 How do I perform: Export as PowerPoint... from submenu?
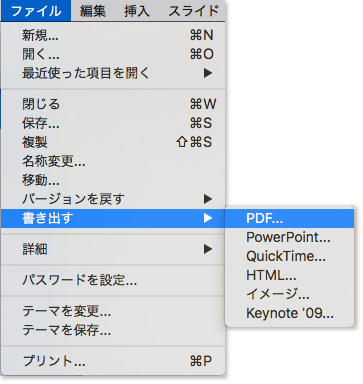(x=290, y=237)
